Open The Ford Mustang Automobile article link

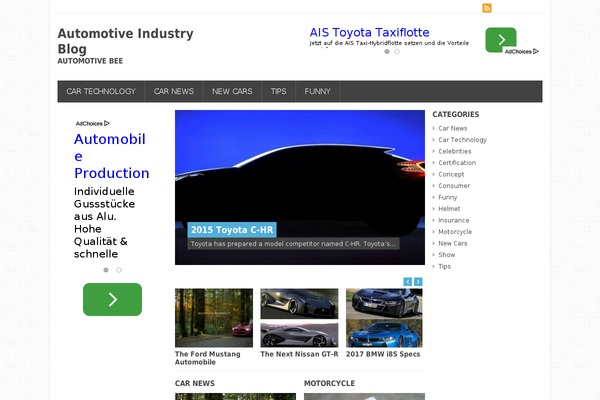coord(208,358)
